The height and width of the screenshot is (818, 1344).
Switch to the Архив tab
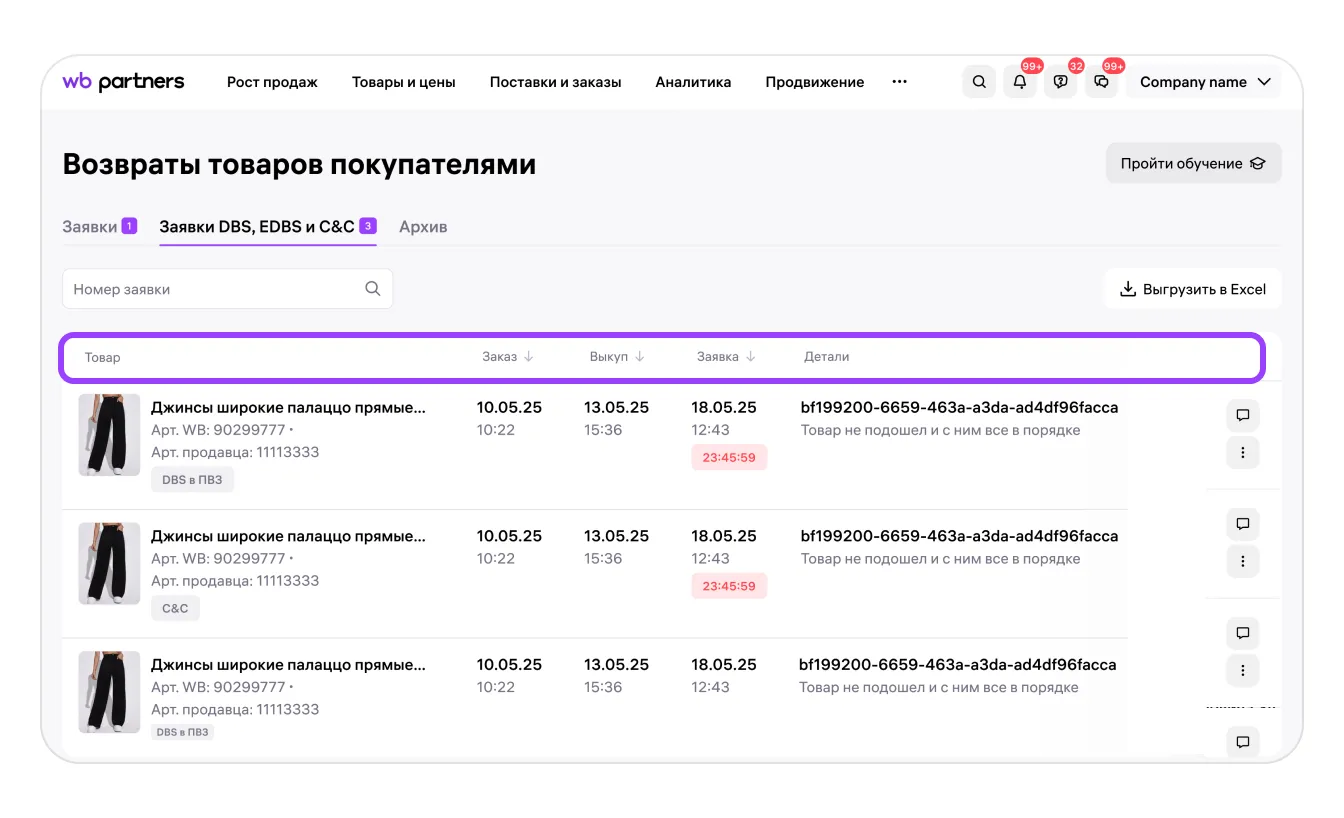423,227
